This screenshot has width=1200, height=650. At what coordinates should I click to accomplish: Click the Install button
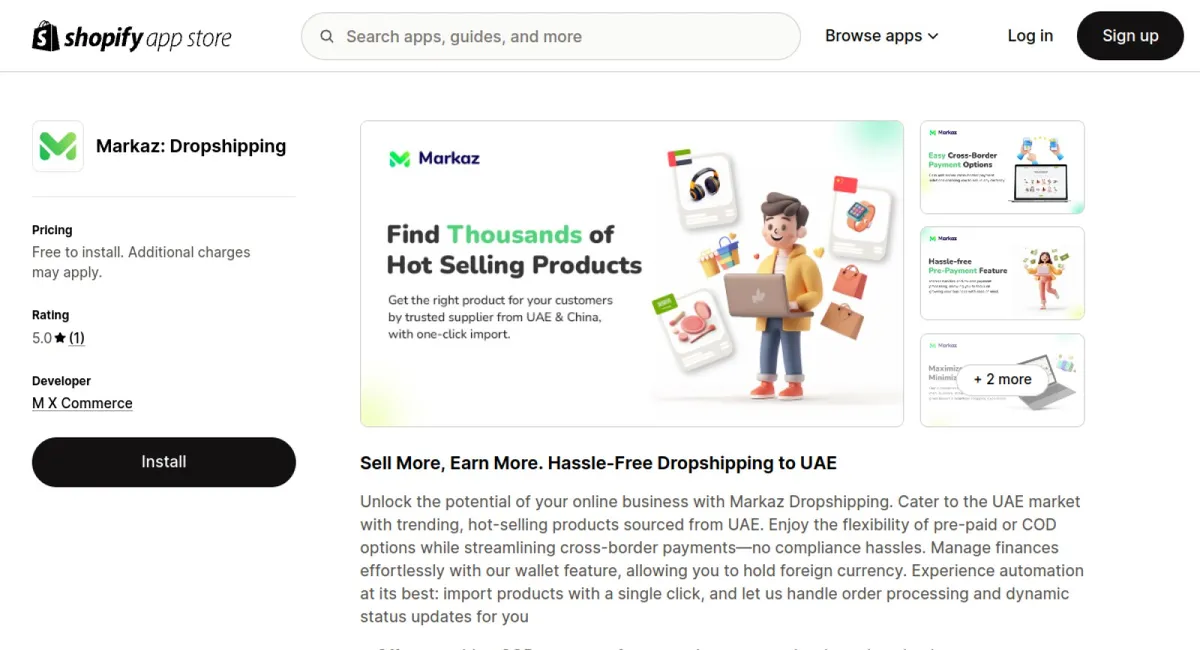[163, 462]
